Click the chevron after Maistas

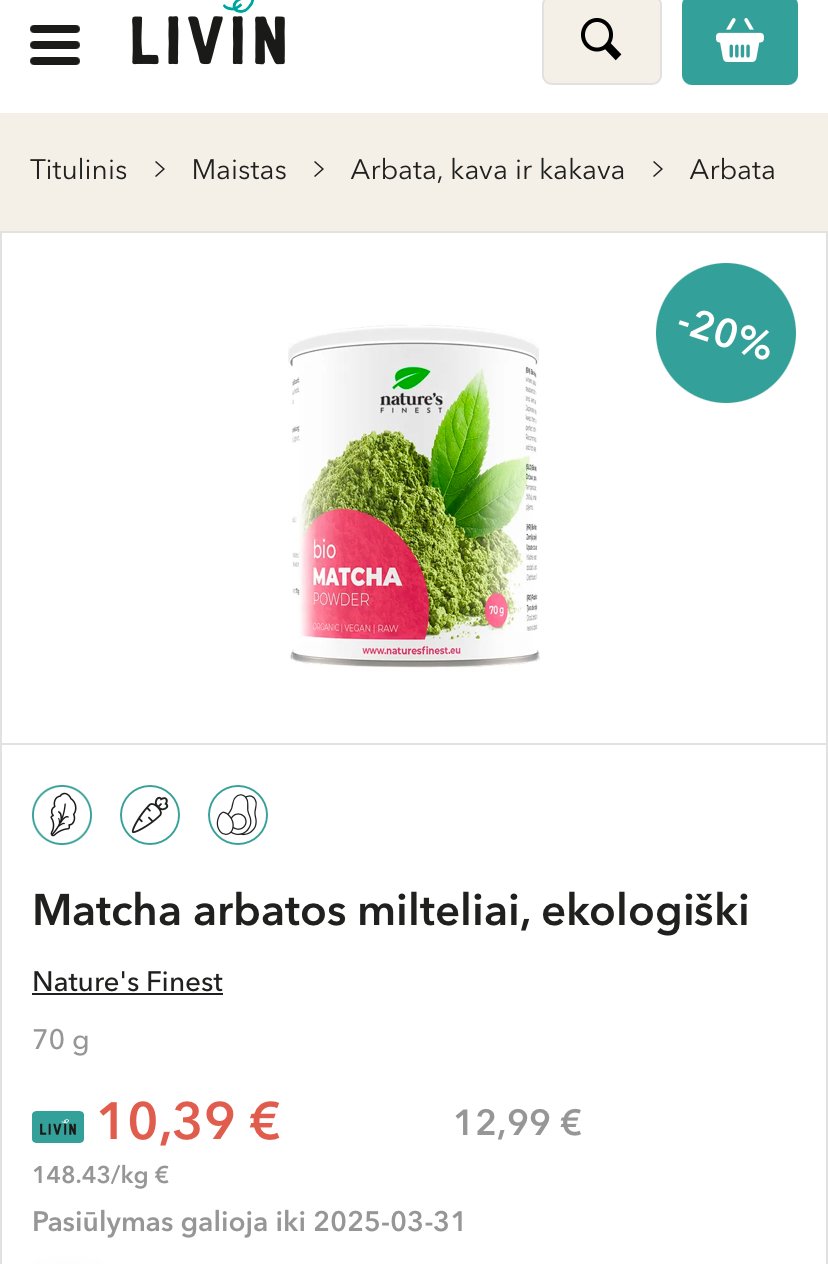pyautogui.click(x=319, y=170)
